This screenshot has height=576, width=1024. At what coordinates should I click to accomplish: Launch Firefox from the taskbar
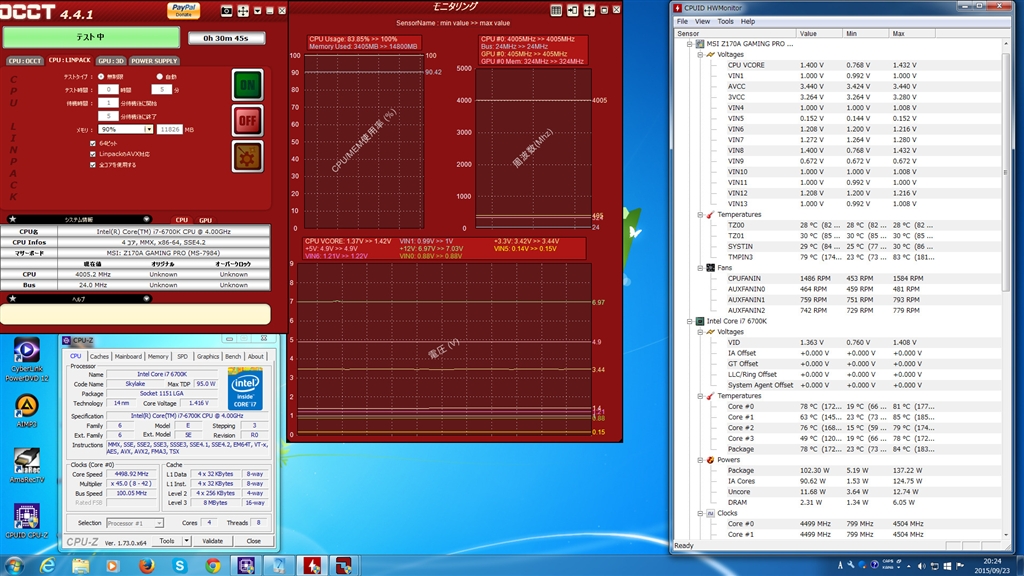146,565
